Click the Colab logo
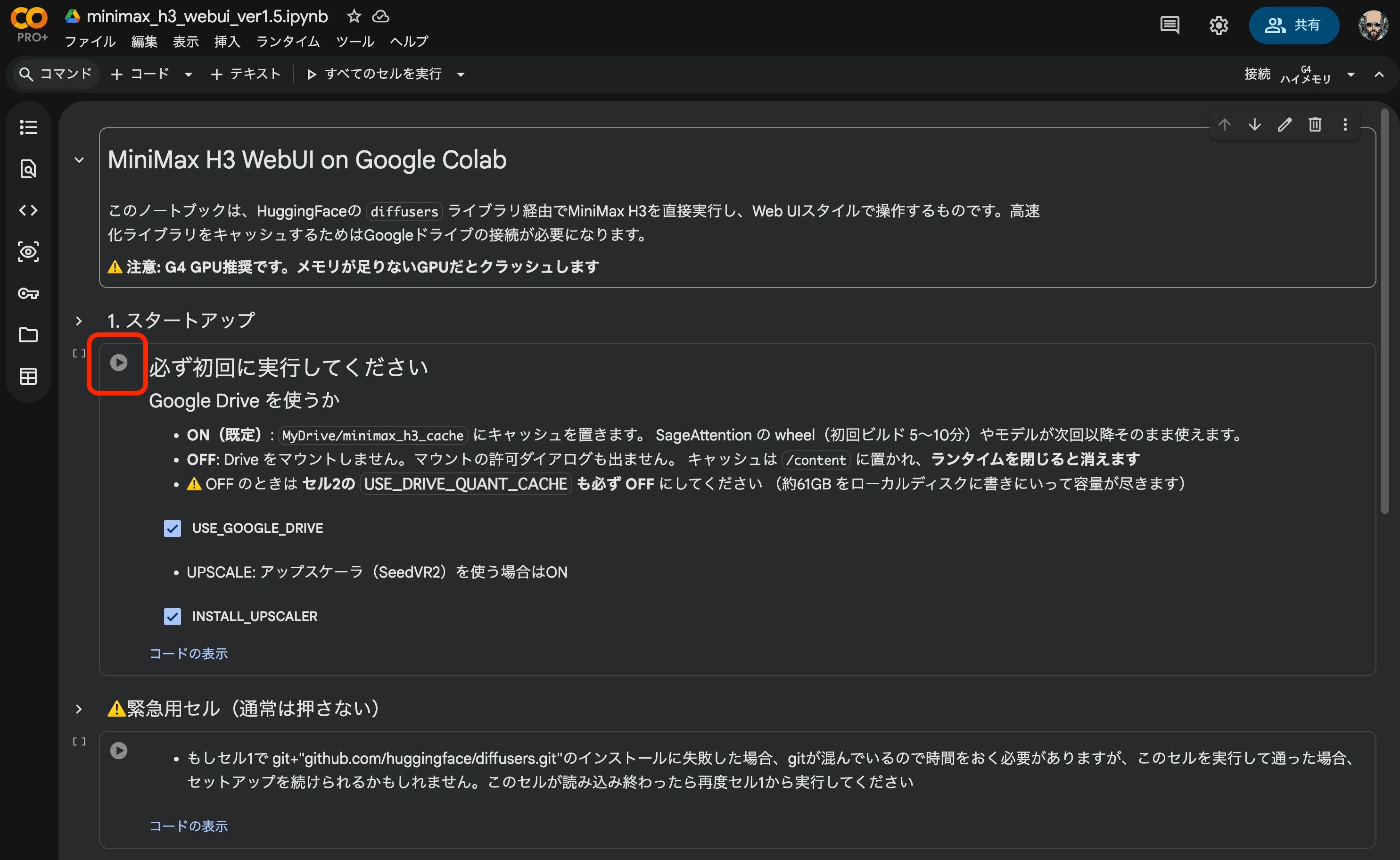Screen dimensions: 1400x860 click(x=29, y=18)
